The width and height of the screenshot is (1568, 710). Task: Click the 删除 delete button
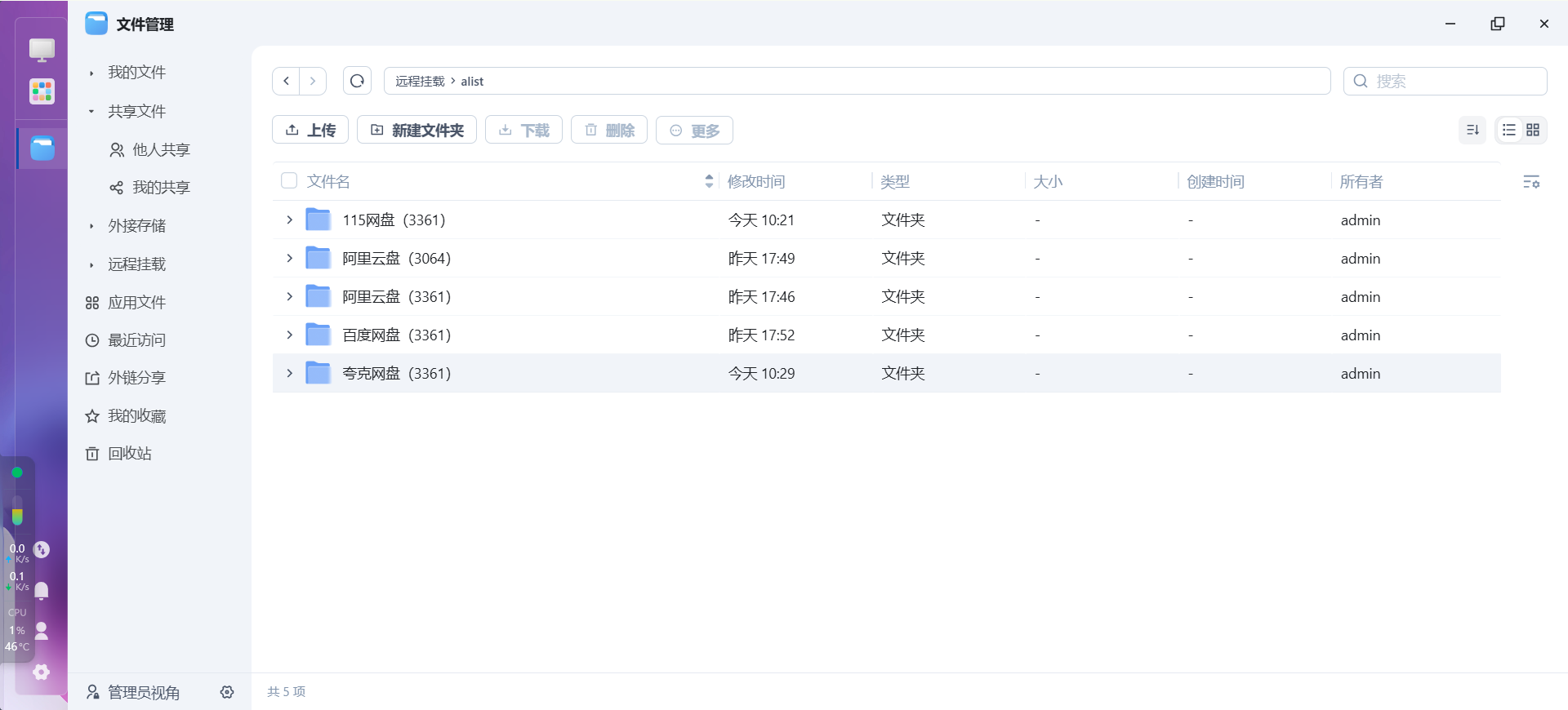pos(609,130)
